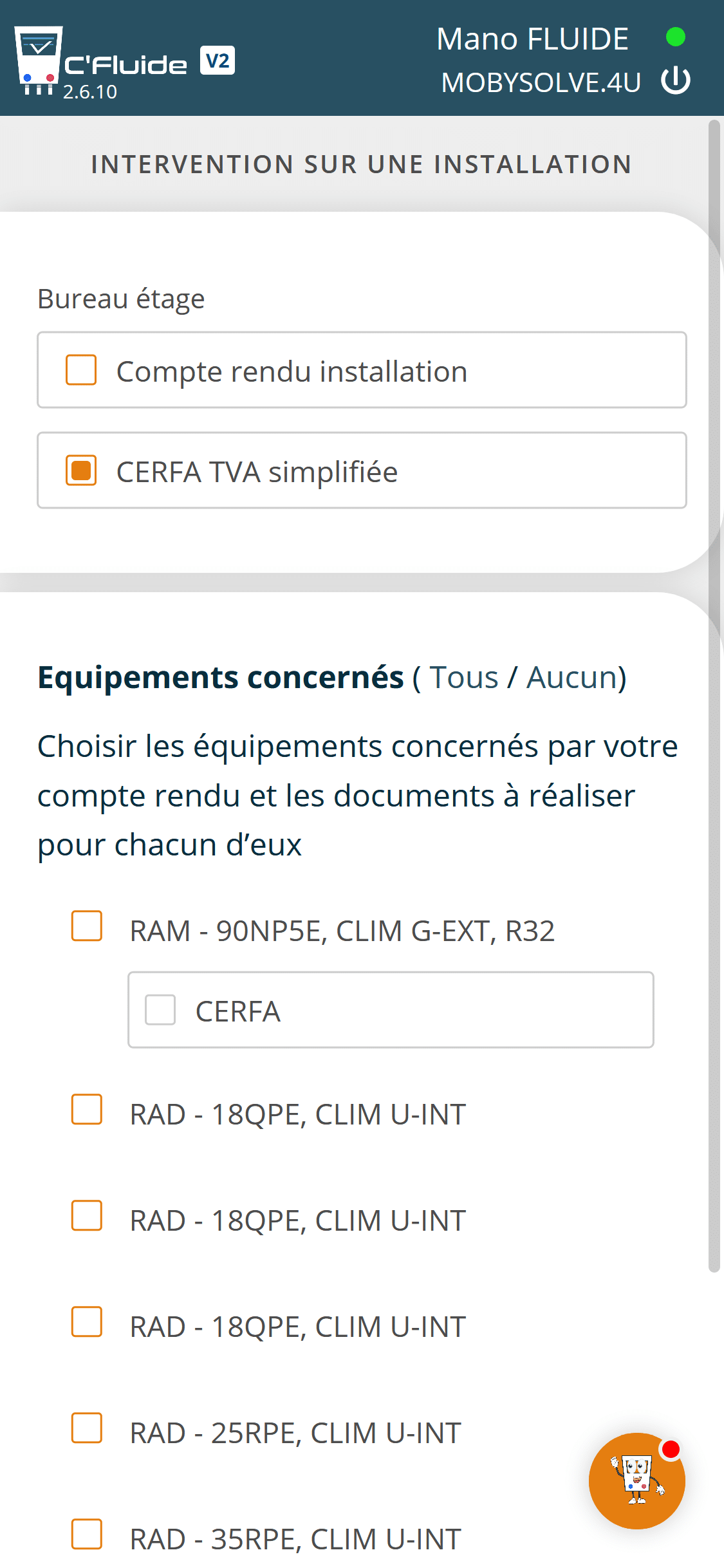
Task: Click the vertical page scrollbar
Action: [x=714, y=695]
